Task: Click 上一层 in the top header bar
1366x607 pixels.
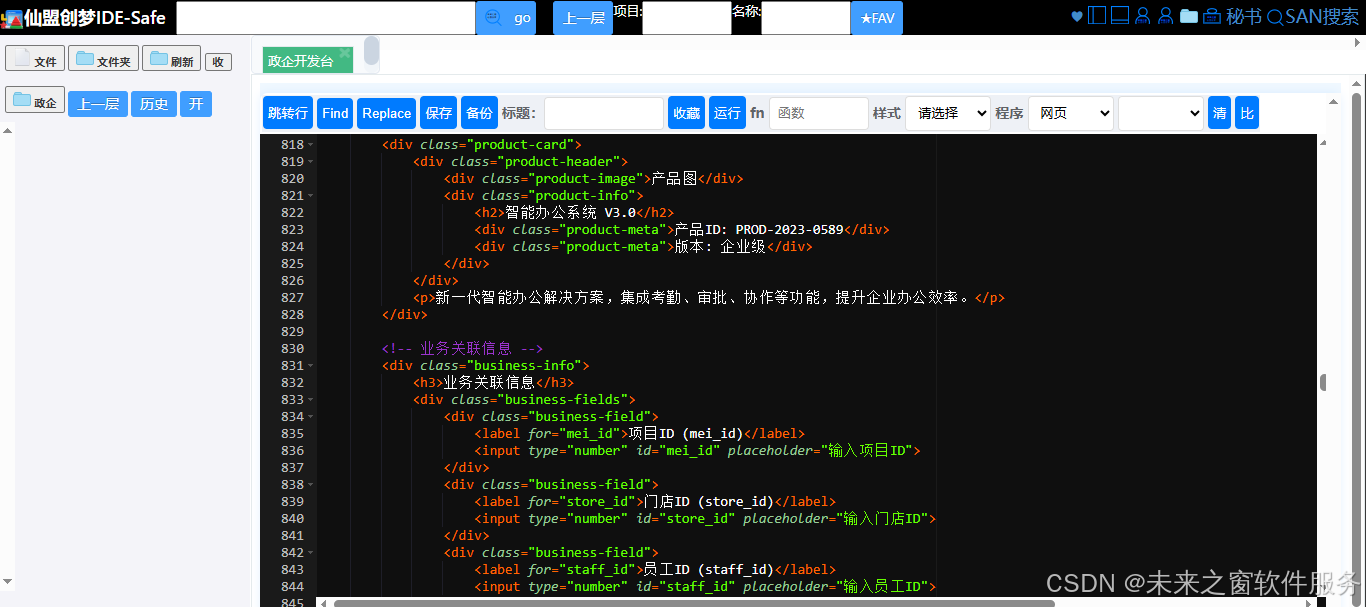Action: 583,18
